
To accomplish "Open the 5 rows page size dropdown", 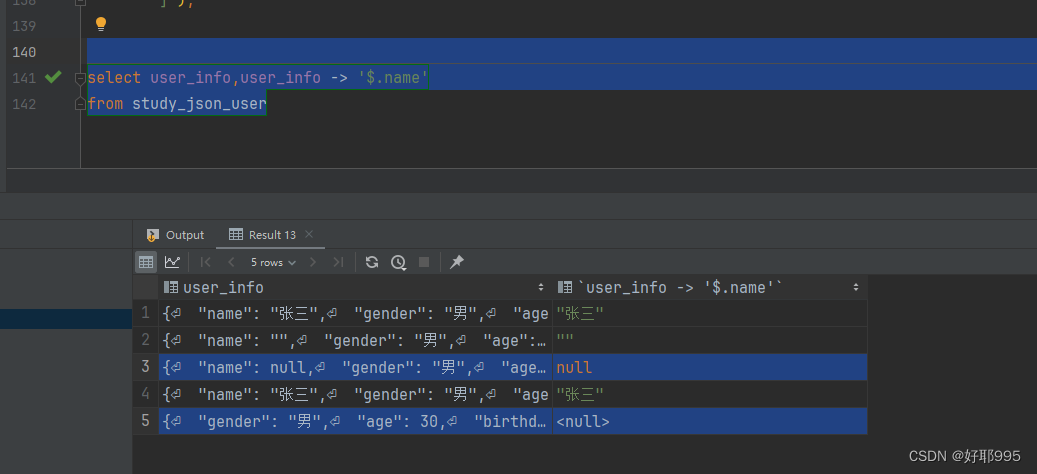I will coord(273,262).
